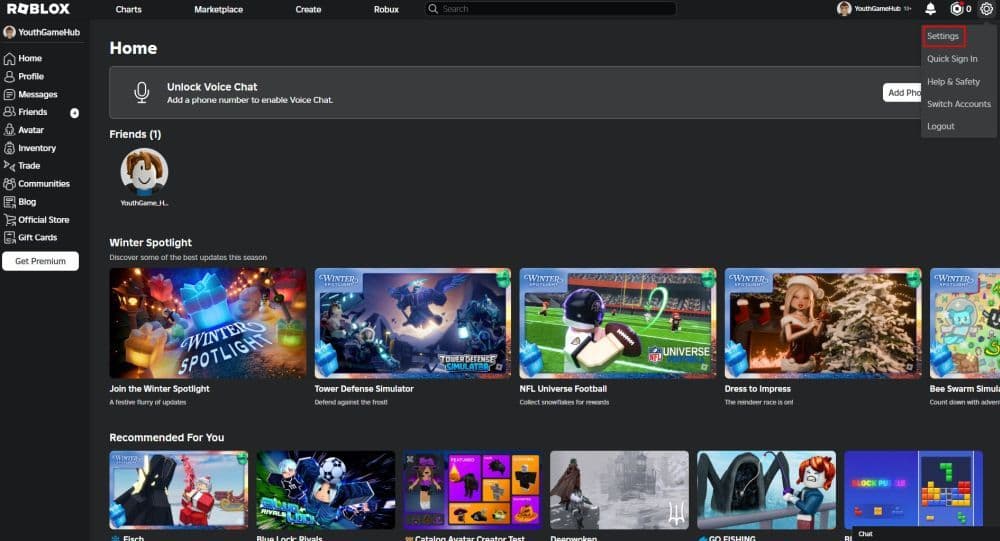Open the Communities sidebar link

(x=44, y=184)
